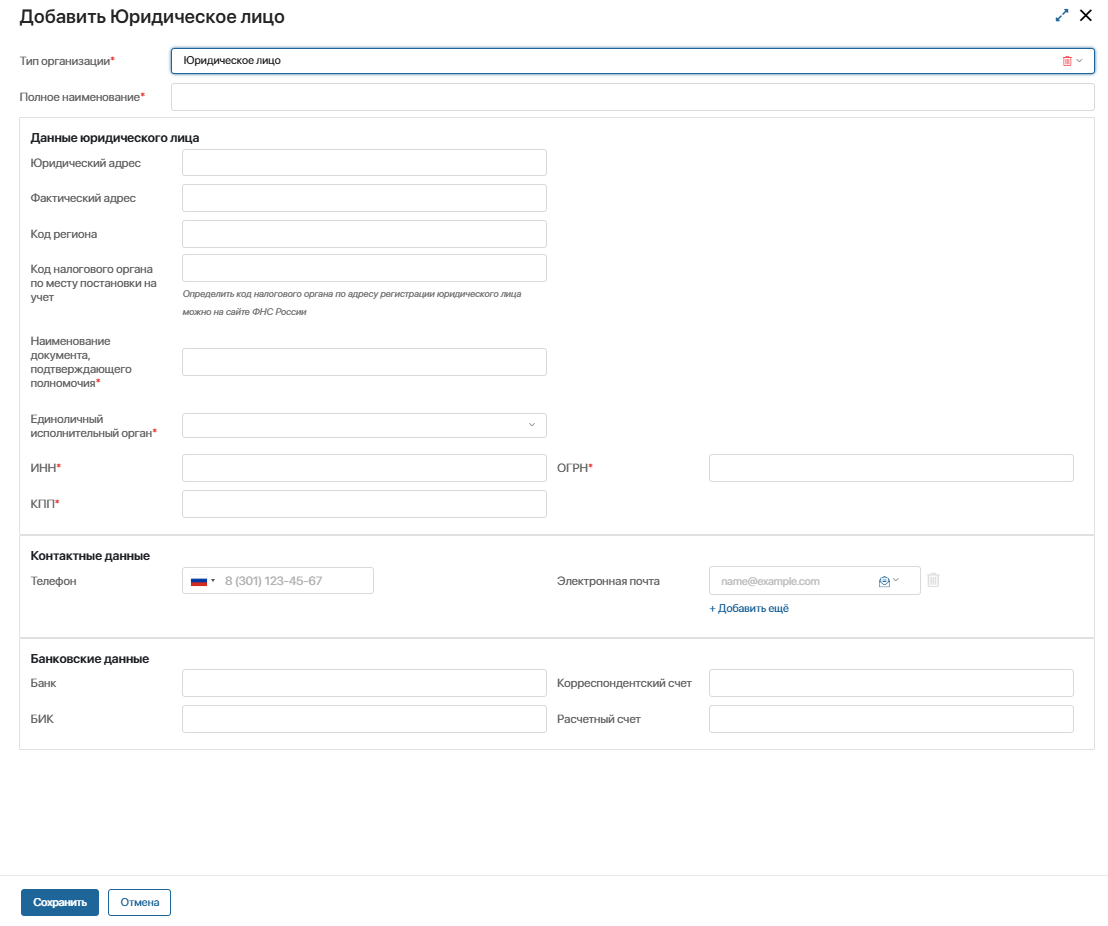This screenshot has width=1108, height=926.
Task: Open the email type envelope selector
Action: (x=889, y=581)
